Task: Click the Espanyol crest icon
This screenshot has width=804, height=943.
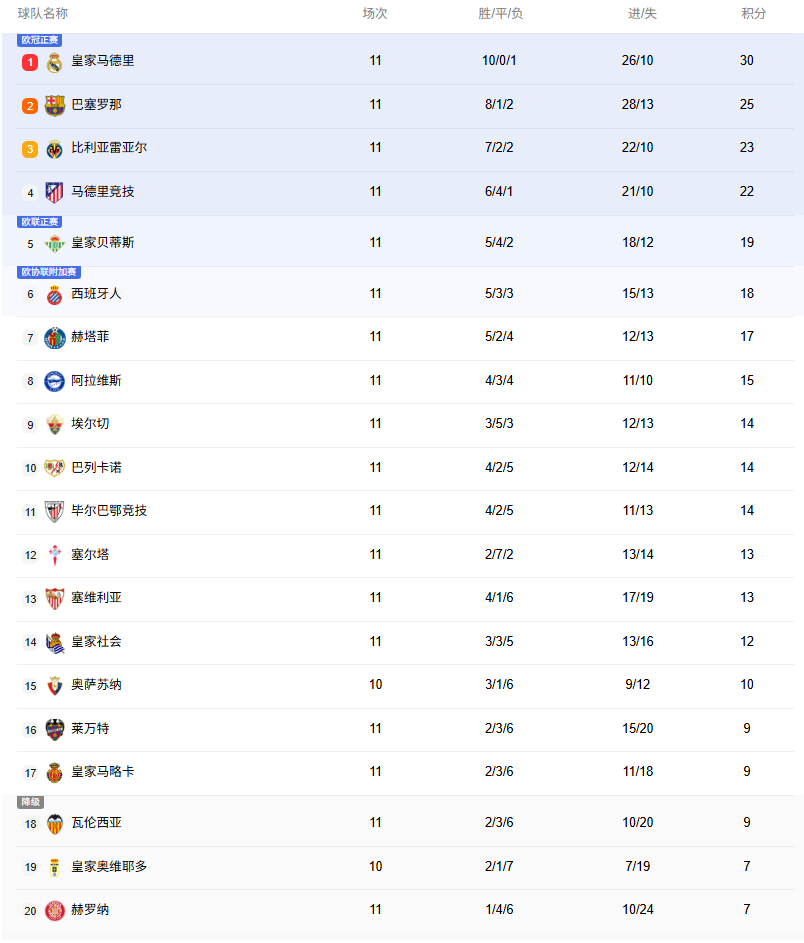Action: 55,294
